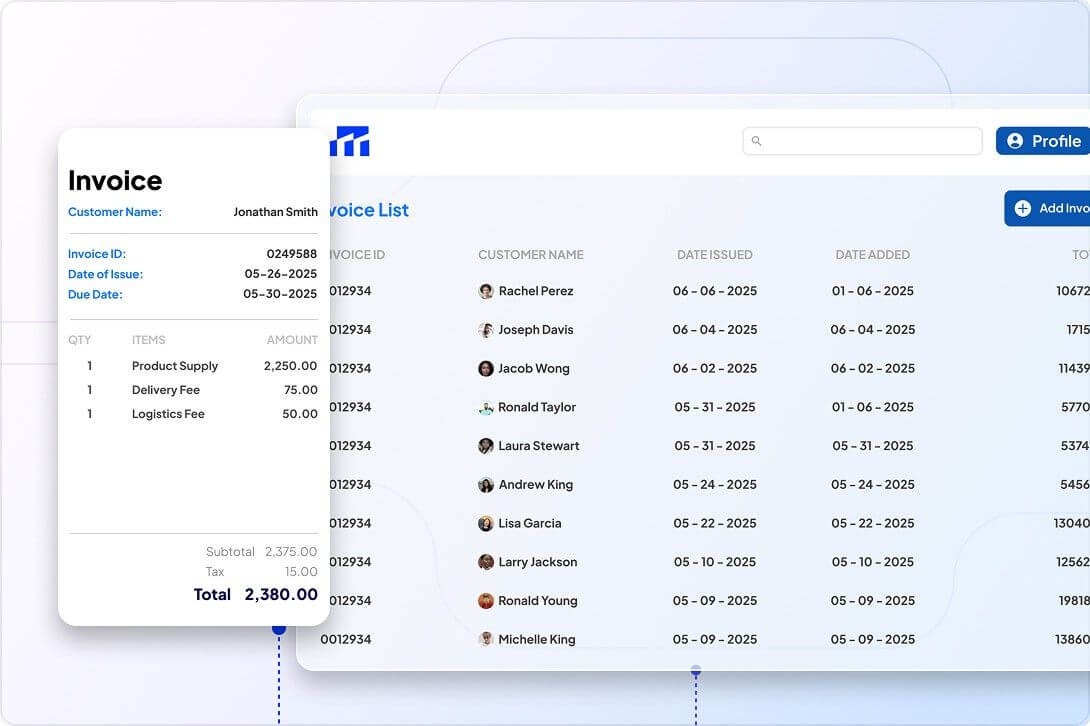Select customer name Rachel Perez
Screen dimensions: 1090x726
536,291
